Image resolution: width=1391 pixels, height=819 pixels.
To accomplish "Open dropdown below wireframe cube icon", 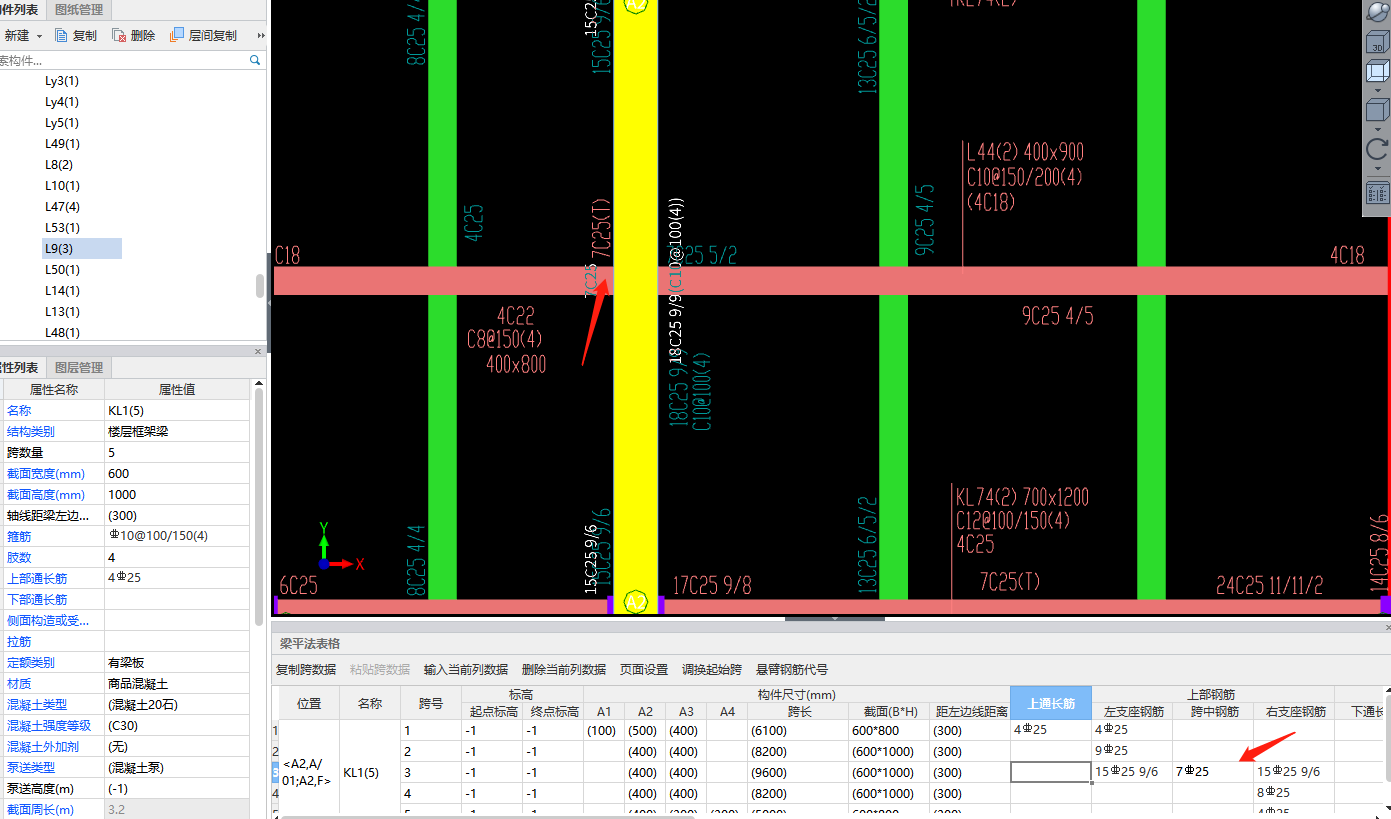I will 1377,90.
